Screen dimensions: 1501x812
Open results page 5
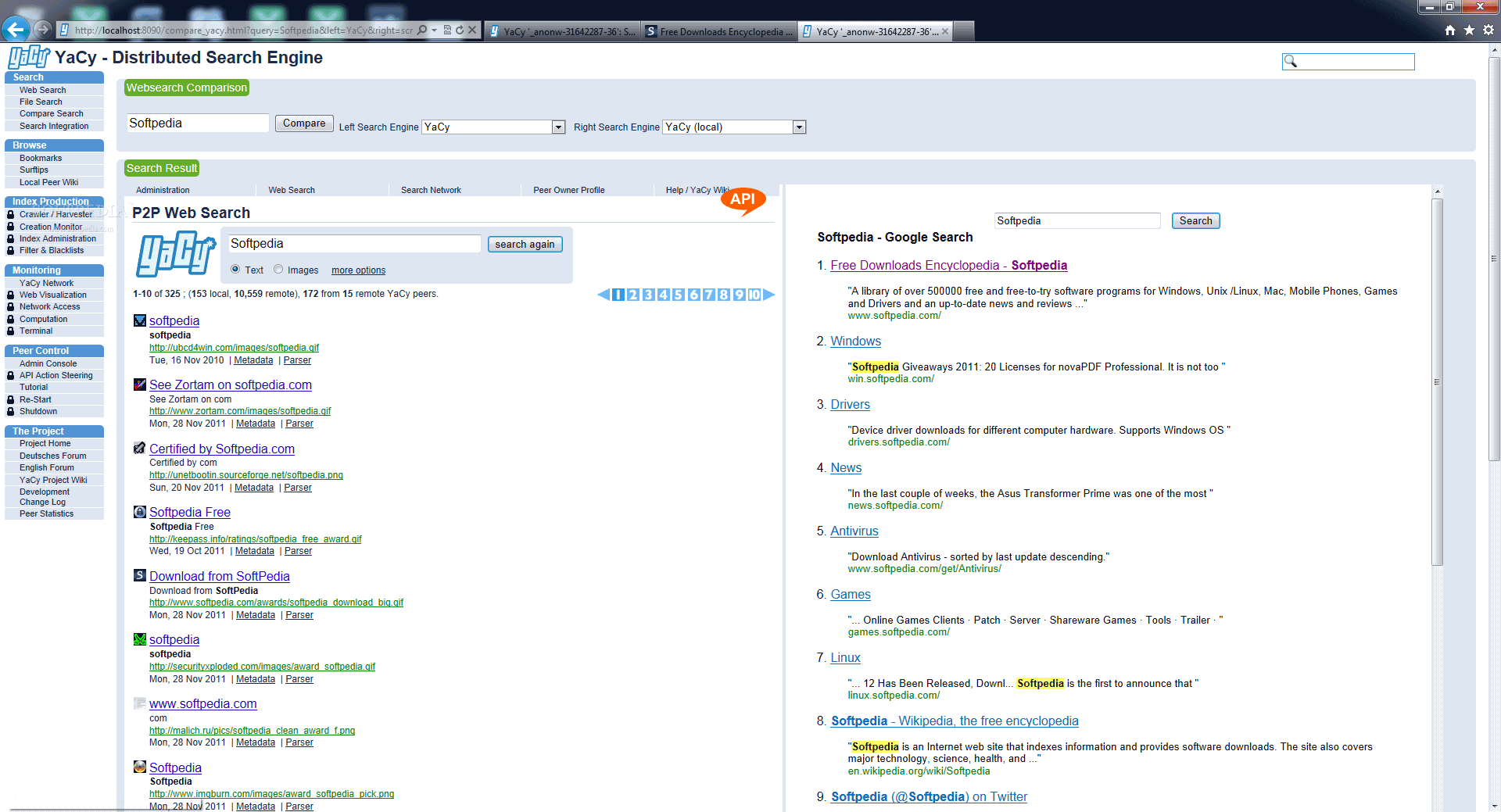click(x=679, y=295)
